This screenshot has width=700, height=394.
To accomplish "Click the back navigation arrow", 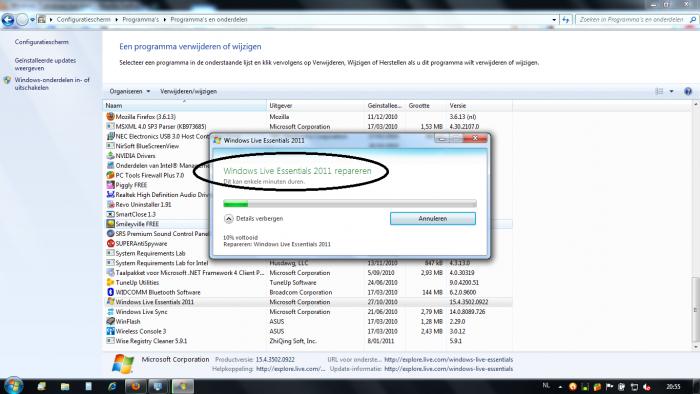I will [8, 20].
